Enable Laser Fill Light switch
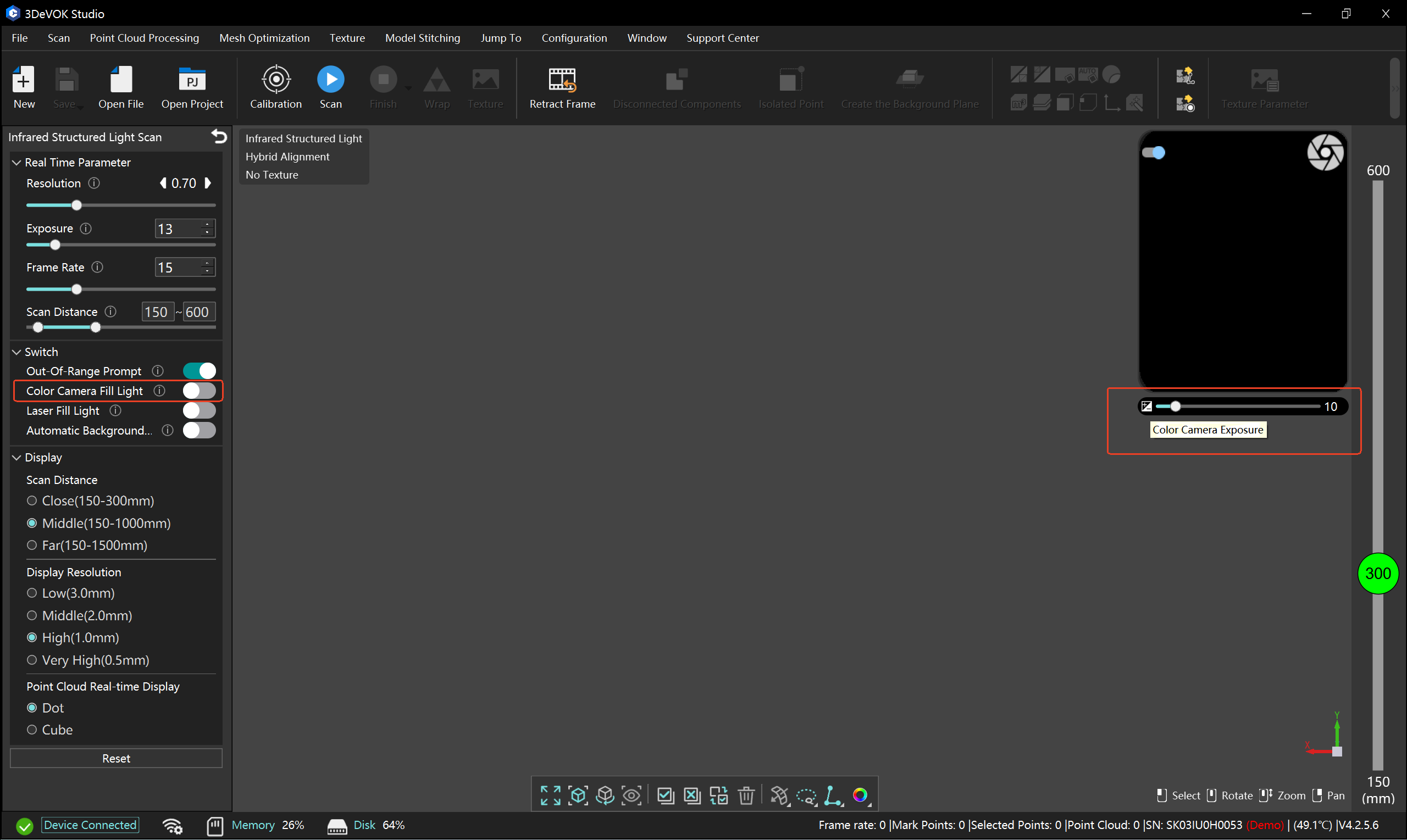1407x840 pixels. pyautogui.click(x=200, y=410)
